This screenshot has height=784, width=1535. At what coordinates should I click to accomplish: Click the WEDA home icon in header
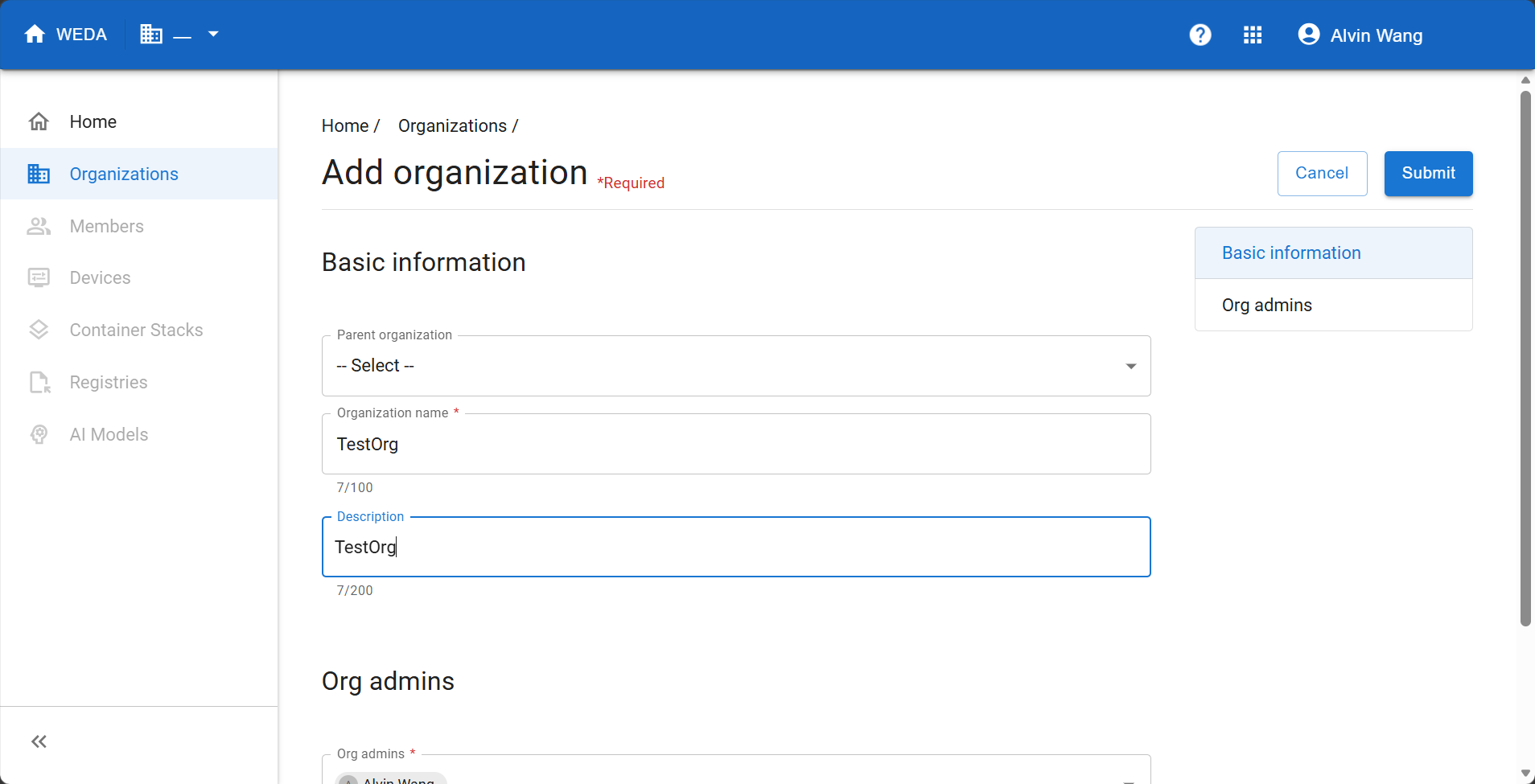[x=35, y=34]
